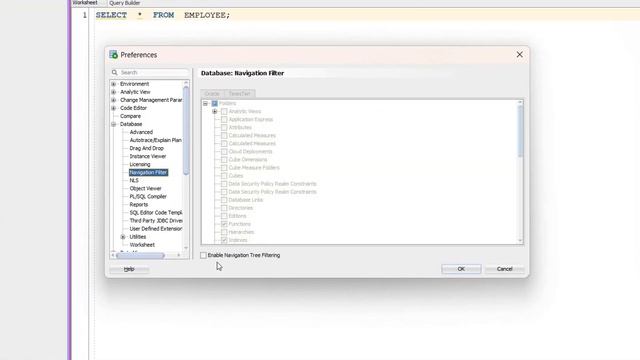Image resolution: width=640 pixels, height=360 pixels.
Task: Expand the Analytic Views folder node
Action: coord(215,111)
